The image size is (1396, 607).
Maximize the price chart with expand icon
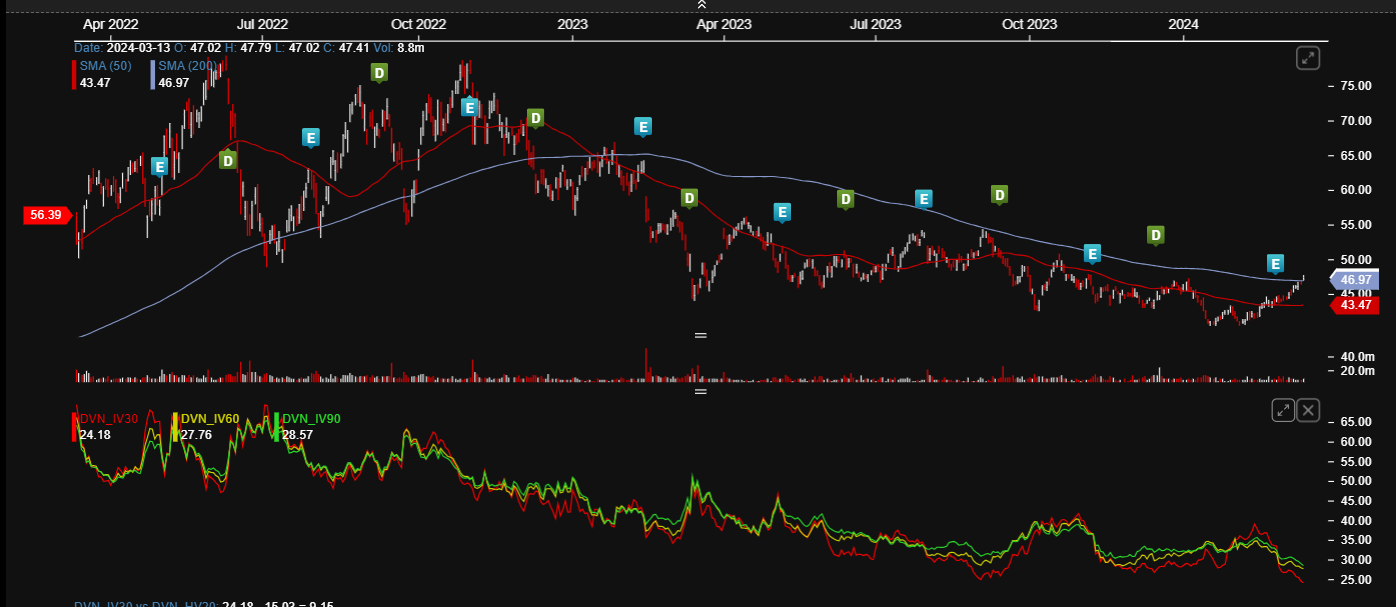pos(1308,58)
